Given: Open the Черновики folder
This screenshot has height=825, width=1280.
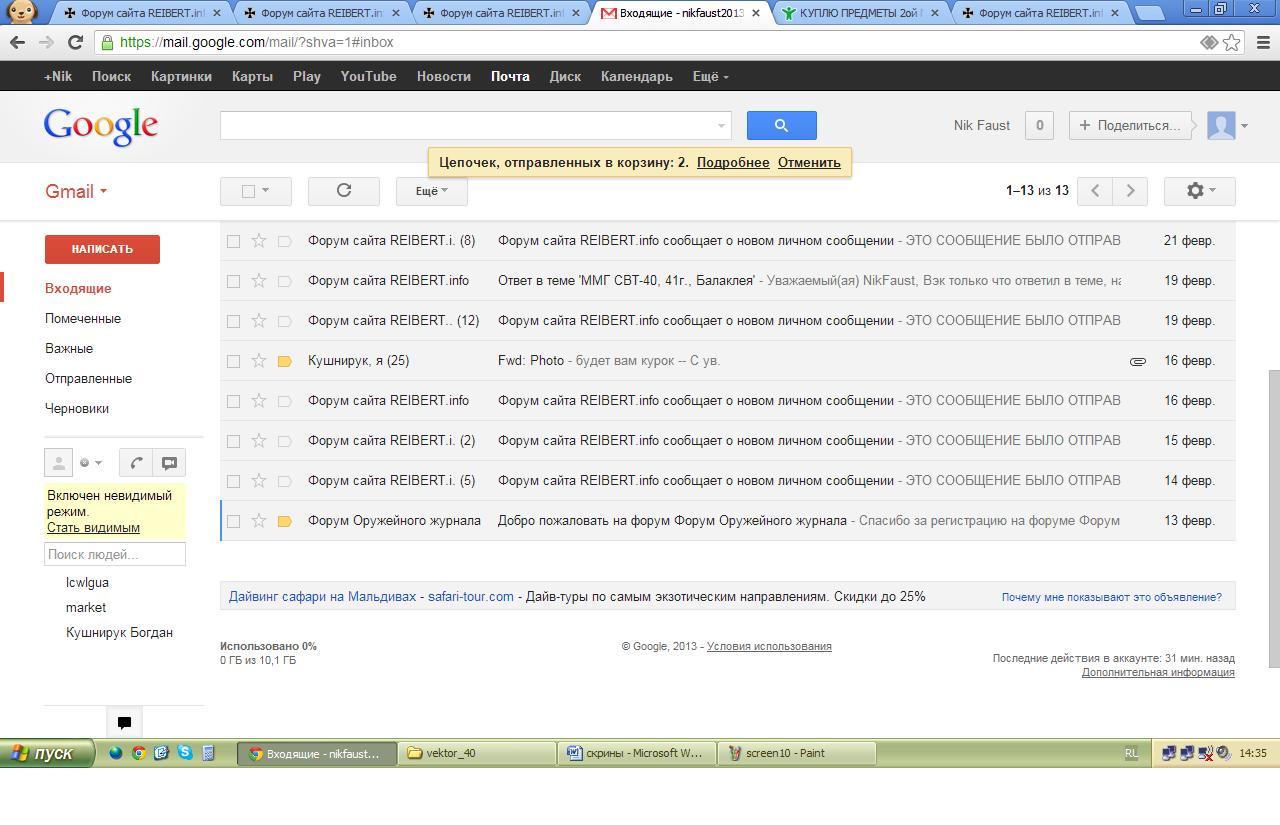Looking at the screenshot, I should click(x=77, y=409).
